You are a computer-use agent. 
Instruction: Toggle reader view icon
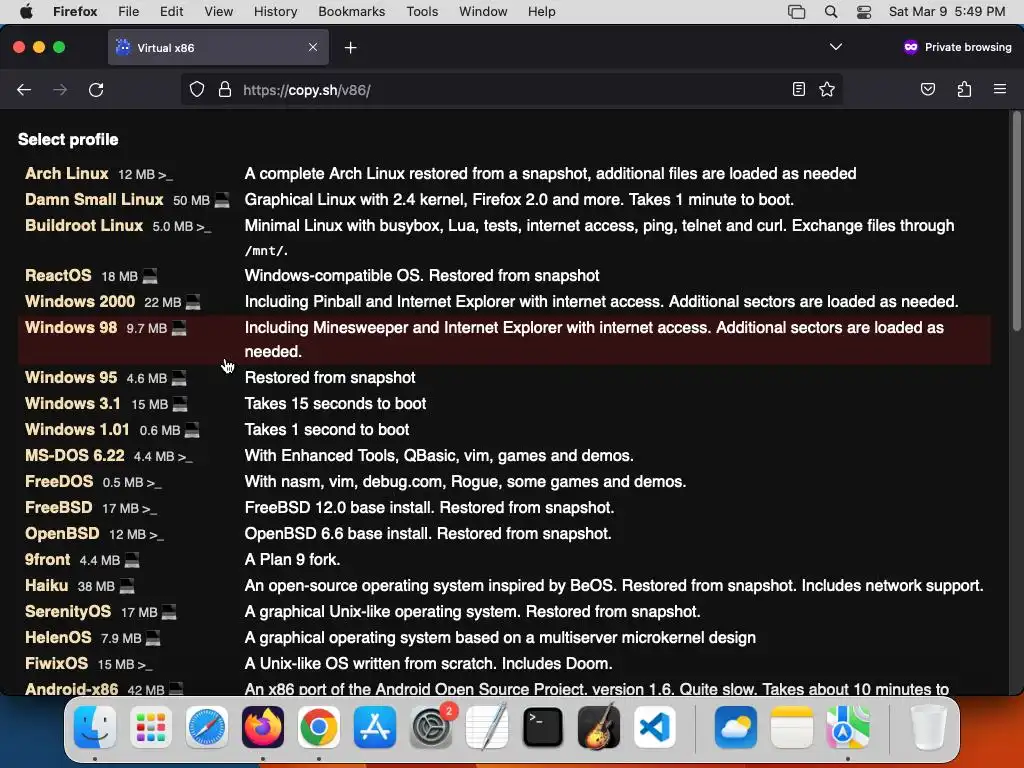point(798,89)
